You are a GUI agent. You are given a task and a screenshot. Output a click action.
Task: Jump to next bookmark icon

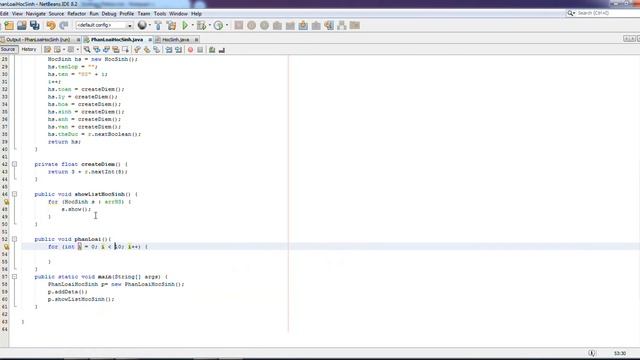click(x=147, y=50)
